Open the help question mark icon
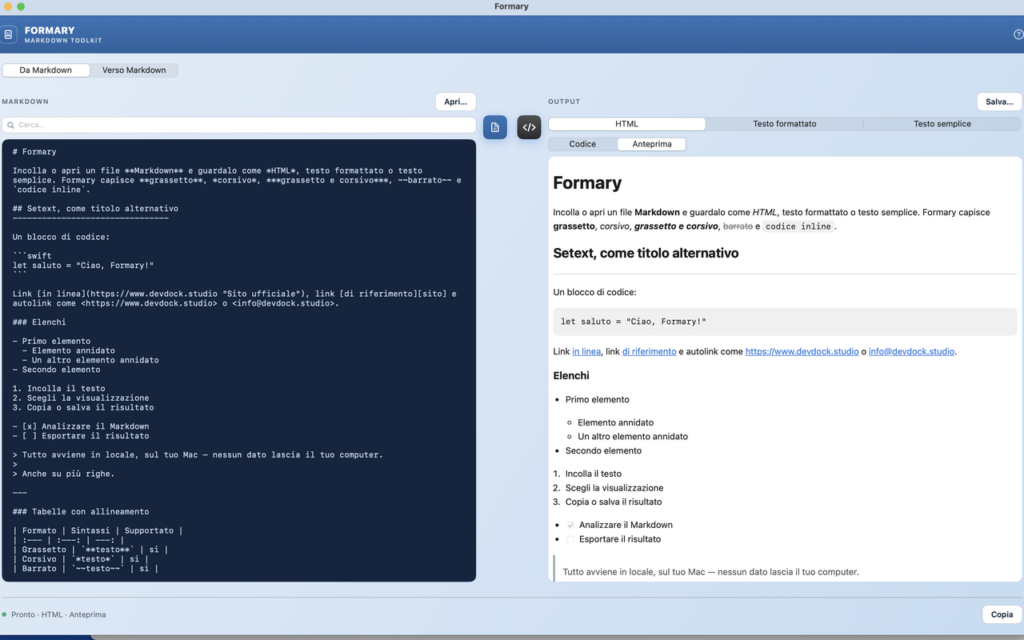The width and height of the screenshot is (1024, 640). 1018,35
